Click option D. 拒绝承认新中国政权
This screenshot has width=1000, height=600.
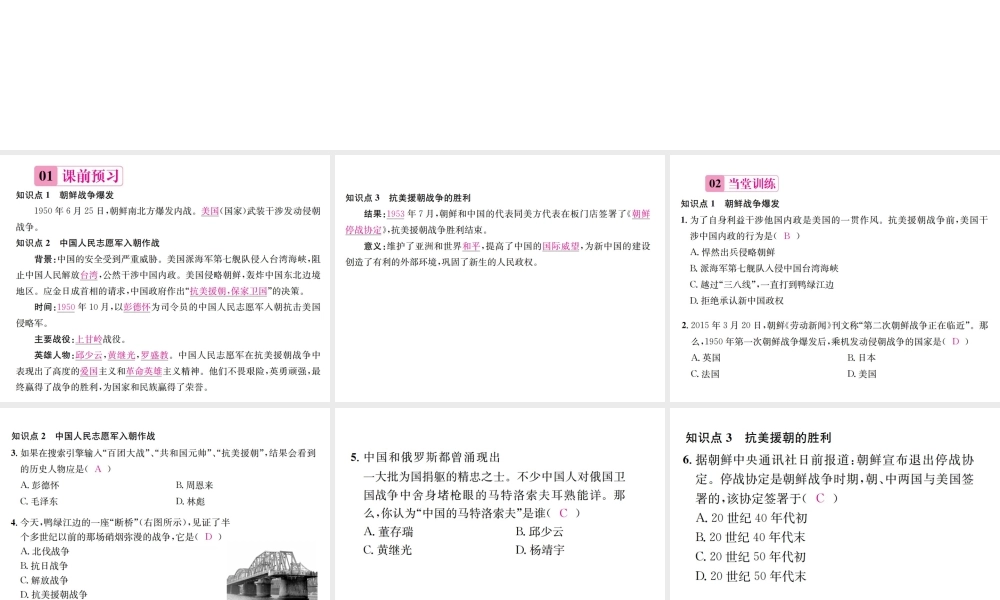tap(737, 301)
